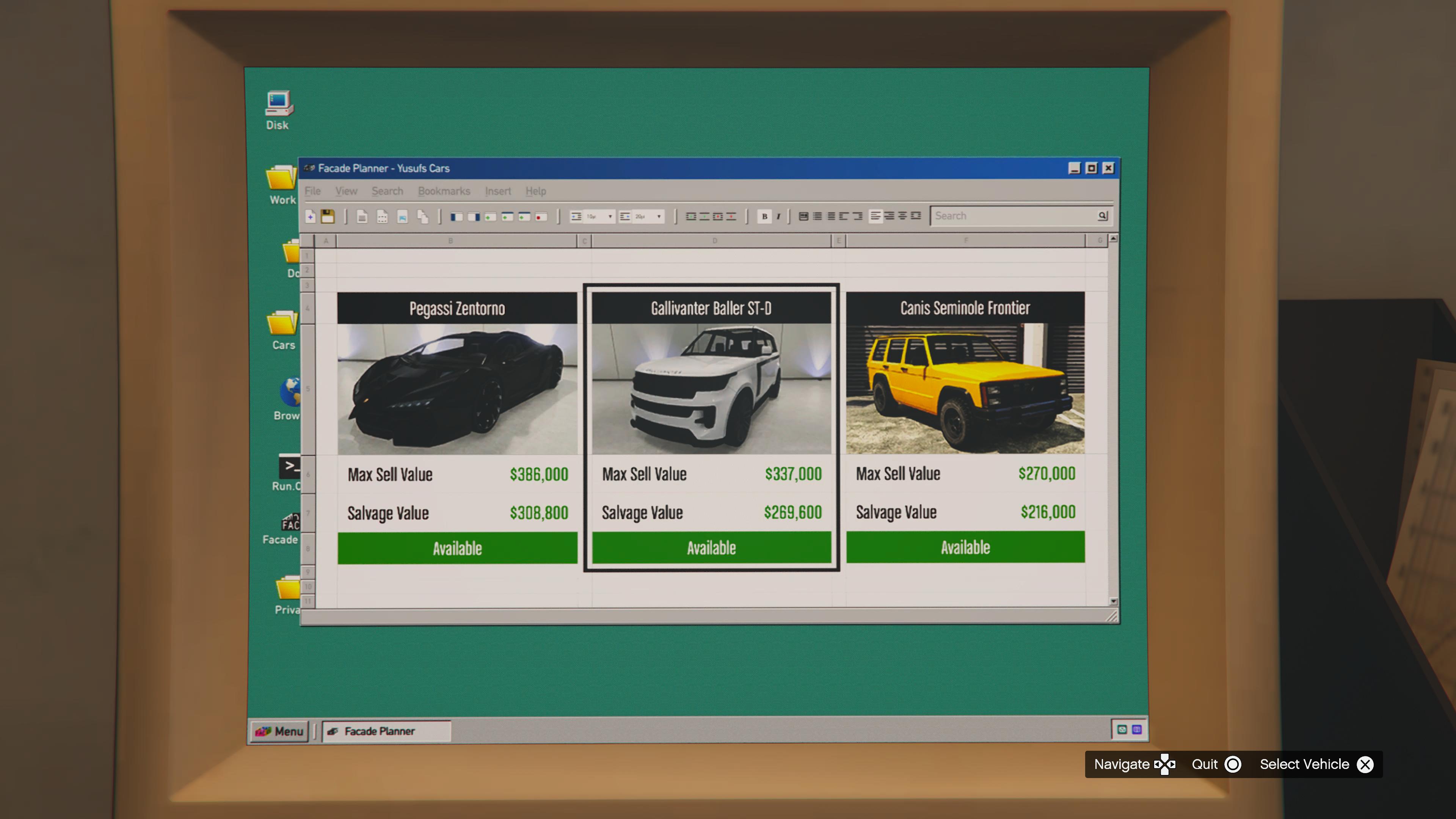Toggle italic formatting button

[779, 216]
